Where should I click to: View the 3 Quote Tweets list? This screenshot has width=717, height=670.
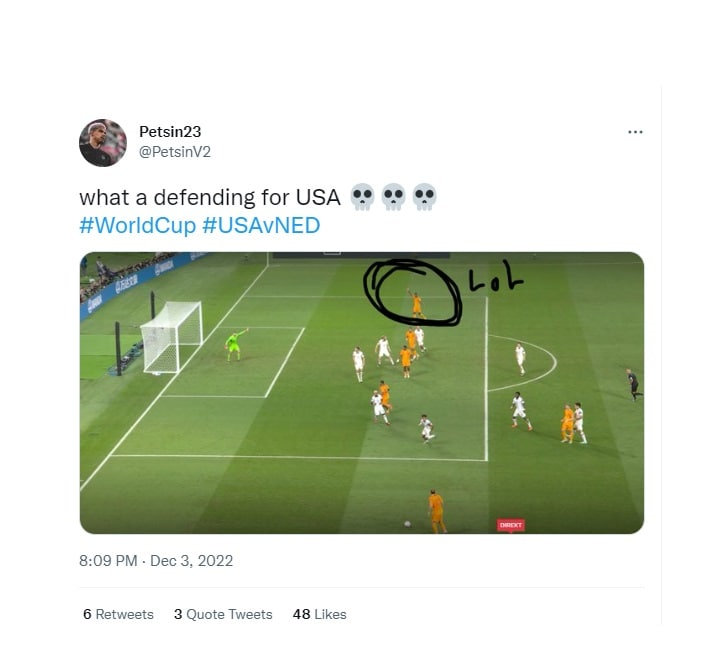(223, 614)
